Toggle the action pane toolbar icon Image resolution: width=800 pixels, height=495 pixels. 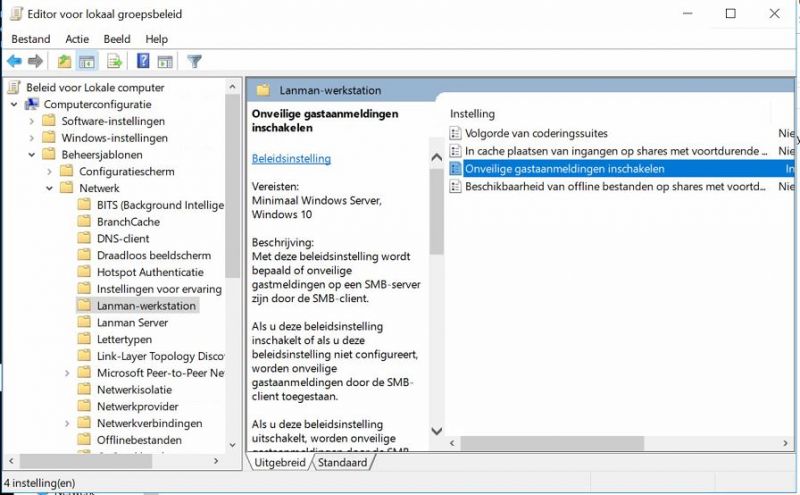coord(165,62)
